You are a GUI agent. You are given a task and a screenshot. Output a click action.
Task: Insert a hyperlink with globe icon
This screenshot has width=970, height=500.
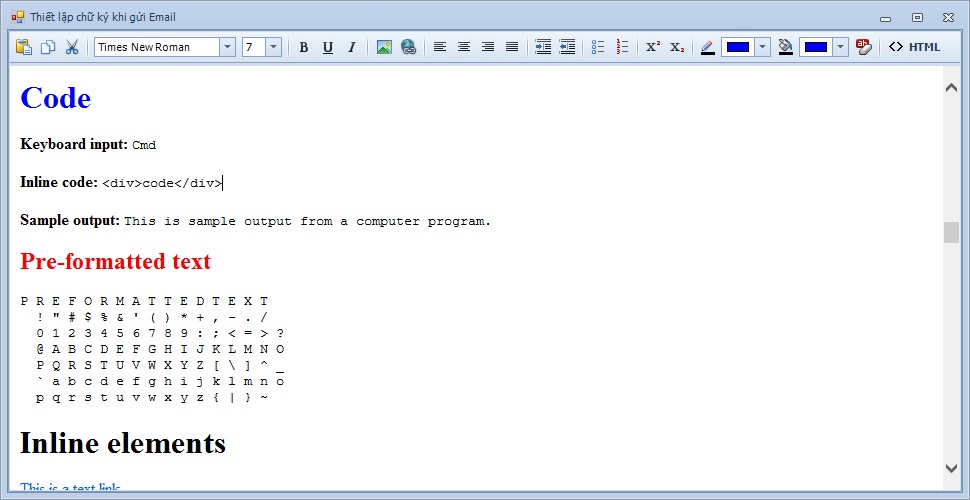pyautogui.click(x=408, y=47)
